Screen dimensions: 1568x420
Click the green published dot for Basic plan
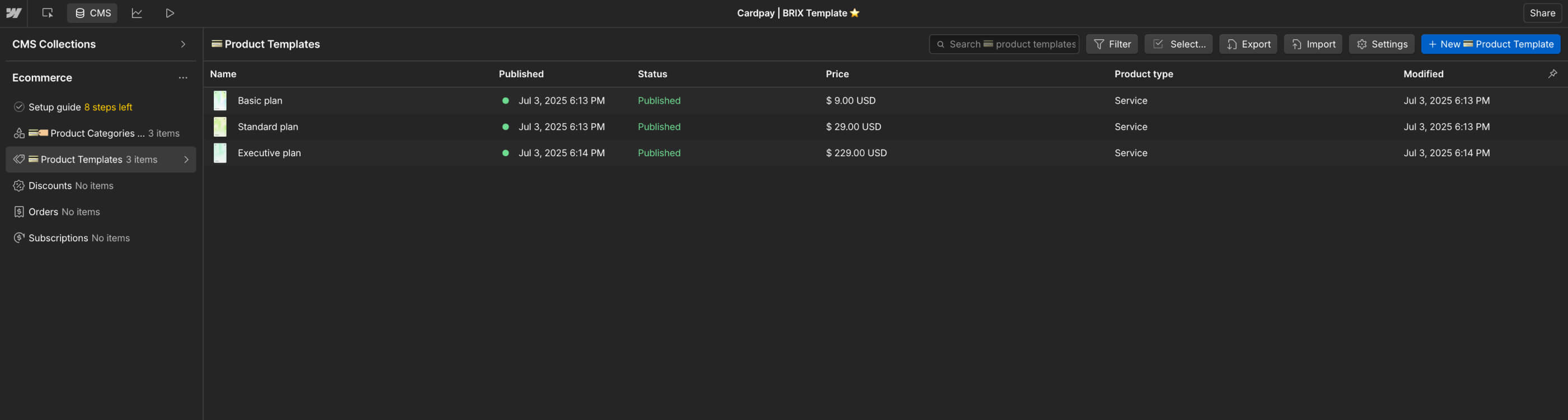505,100
